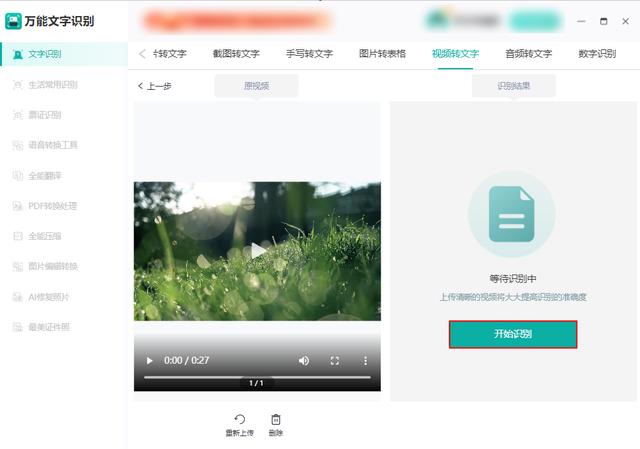
Task: Click the 原视频 label
Action: (x=256, y=86)
